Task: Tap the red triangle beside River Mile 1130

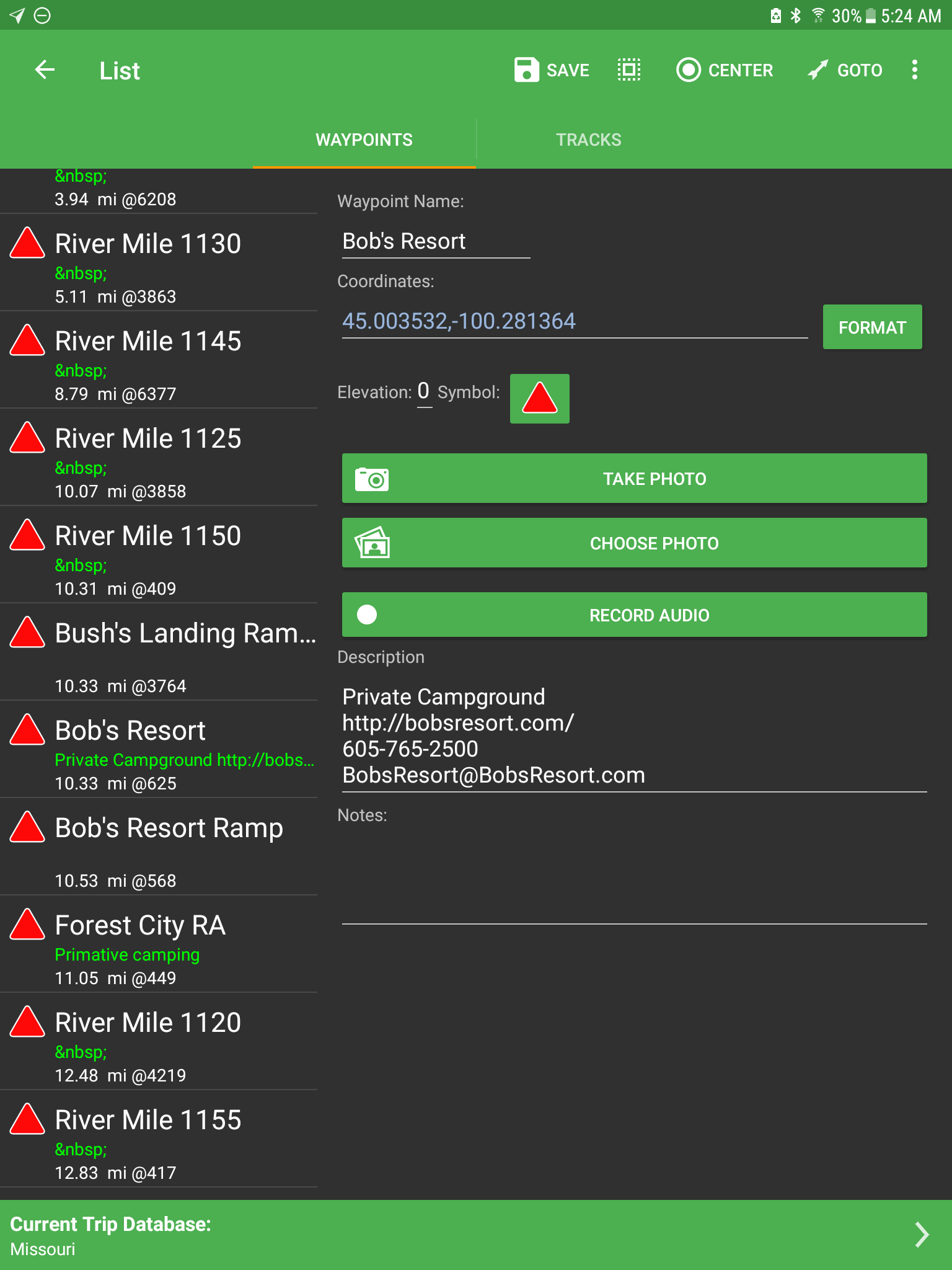Action: [x=27, y=243]
